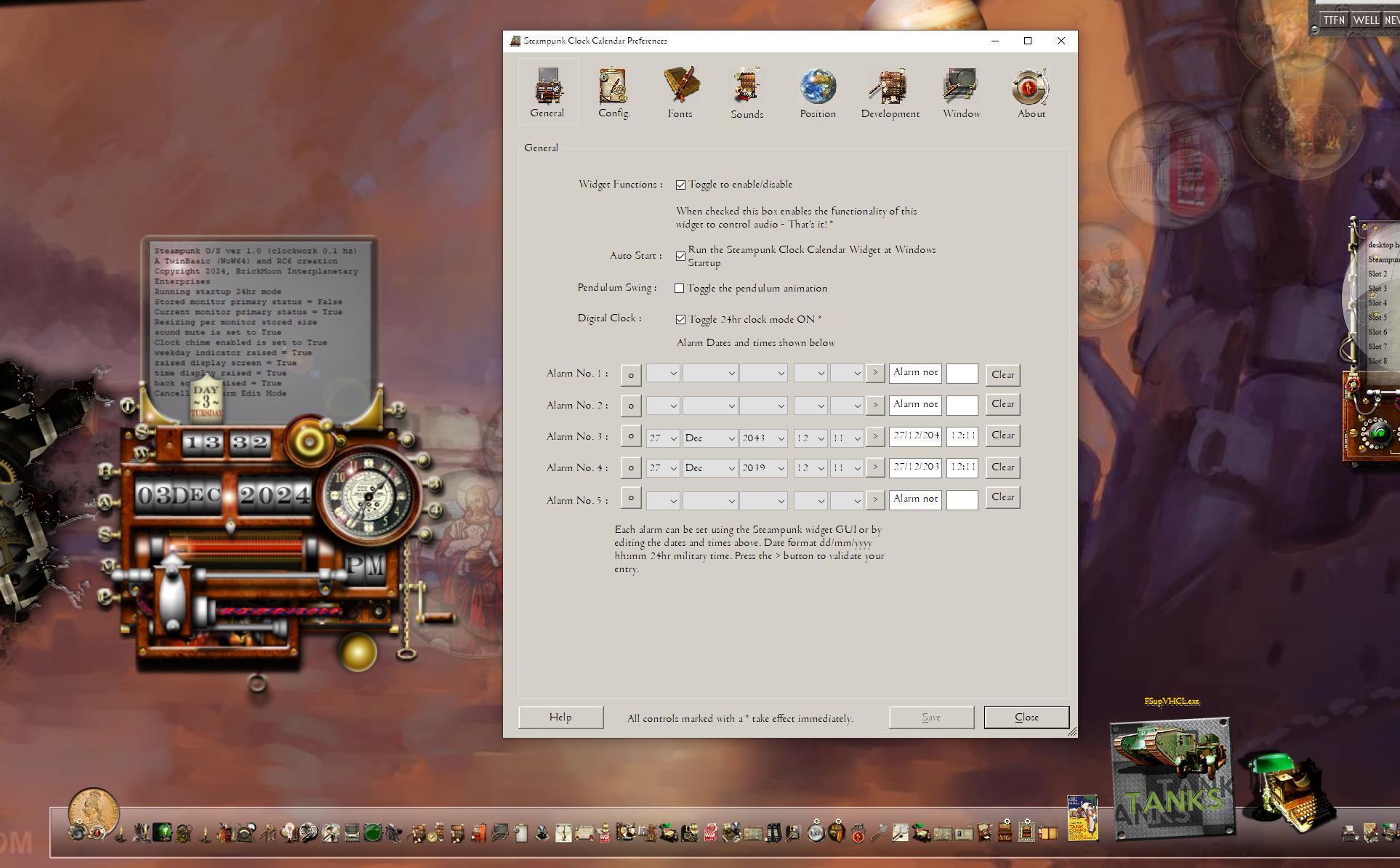Click the Alarm No. 3 'o' toggle button
The width and height of the screenshot is (1400, 868).
click(x=631, y=436)
